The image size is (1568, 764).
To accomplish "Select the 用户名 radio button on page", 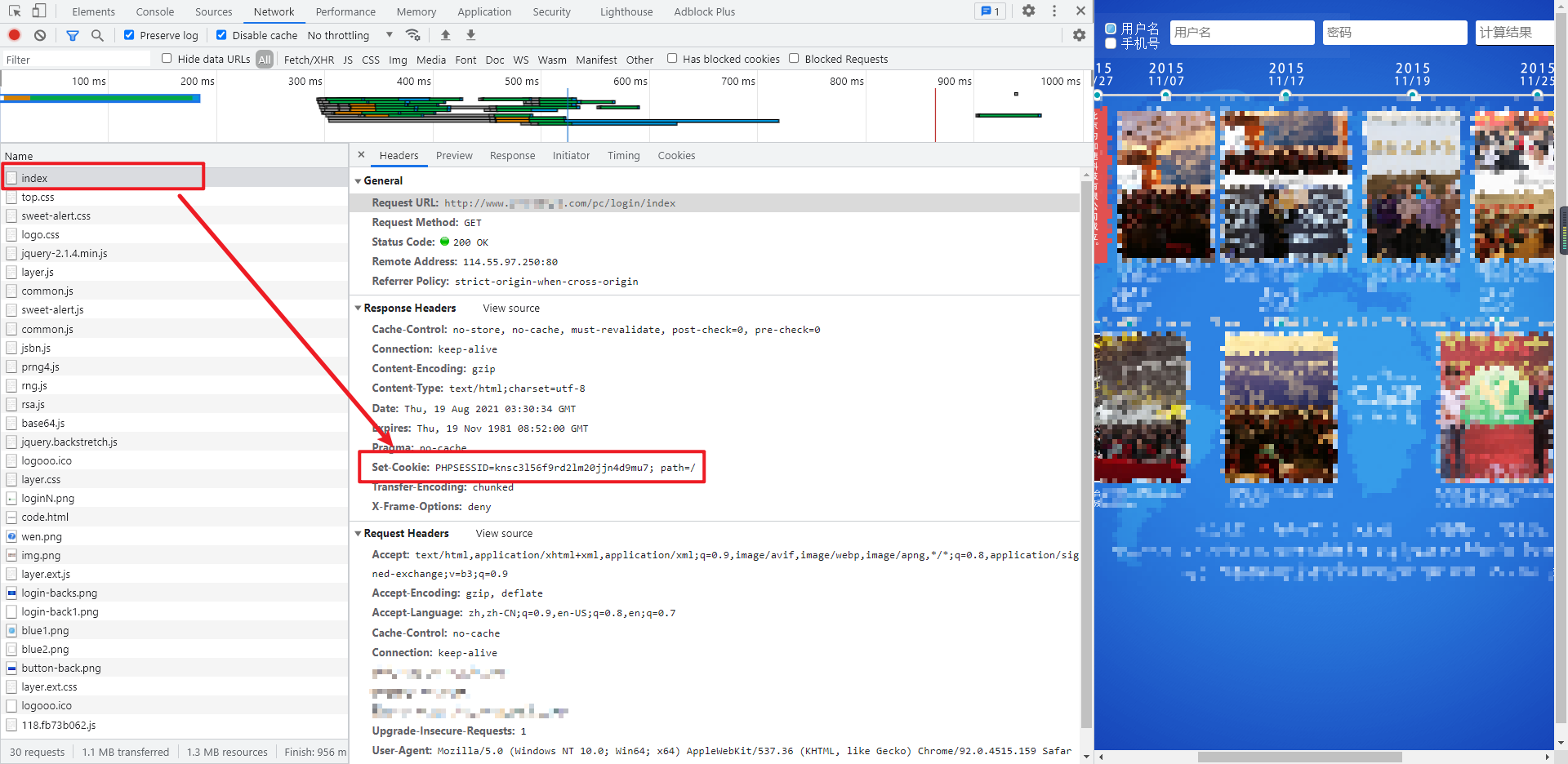I will click(1111, 29).
